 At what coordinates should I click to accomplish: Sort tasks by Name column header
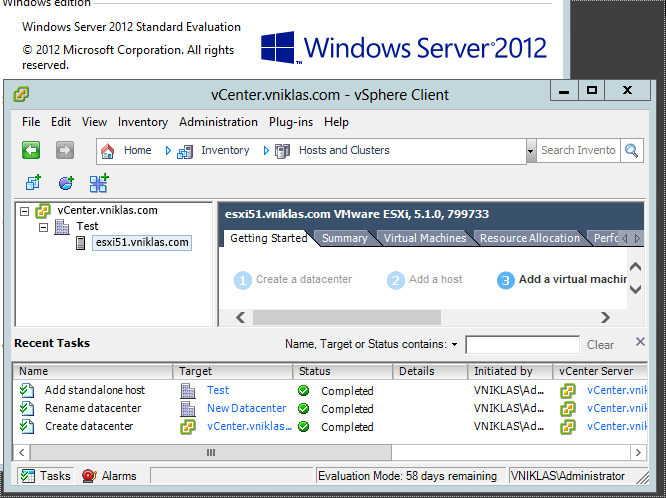[x=93, y=371]
